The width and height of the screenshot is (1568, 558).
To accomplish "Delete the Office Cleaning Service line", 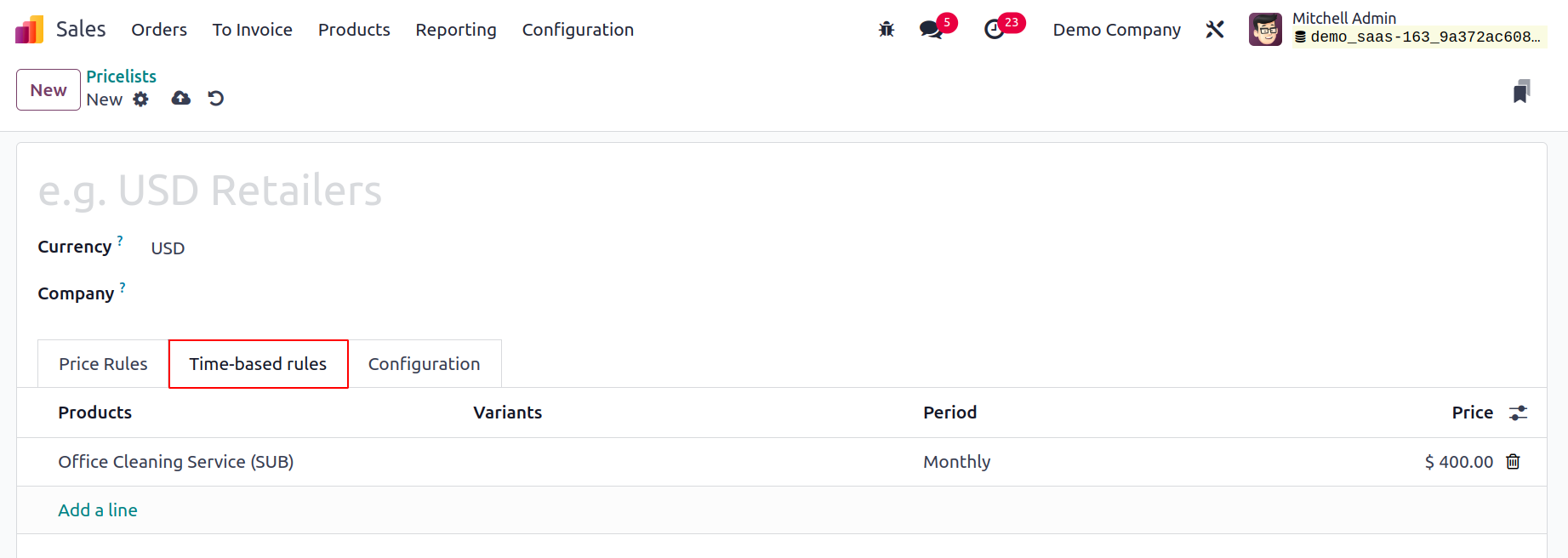I will (x=1514, y=462).
